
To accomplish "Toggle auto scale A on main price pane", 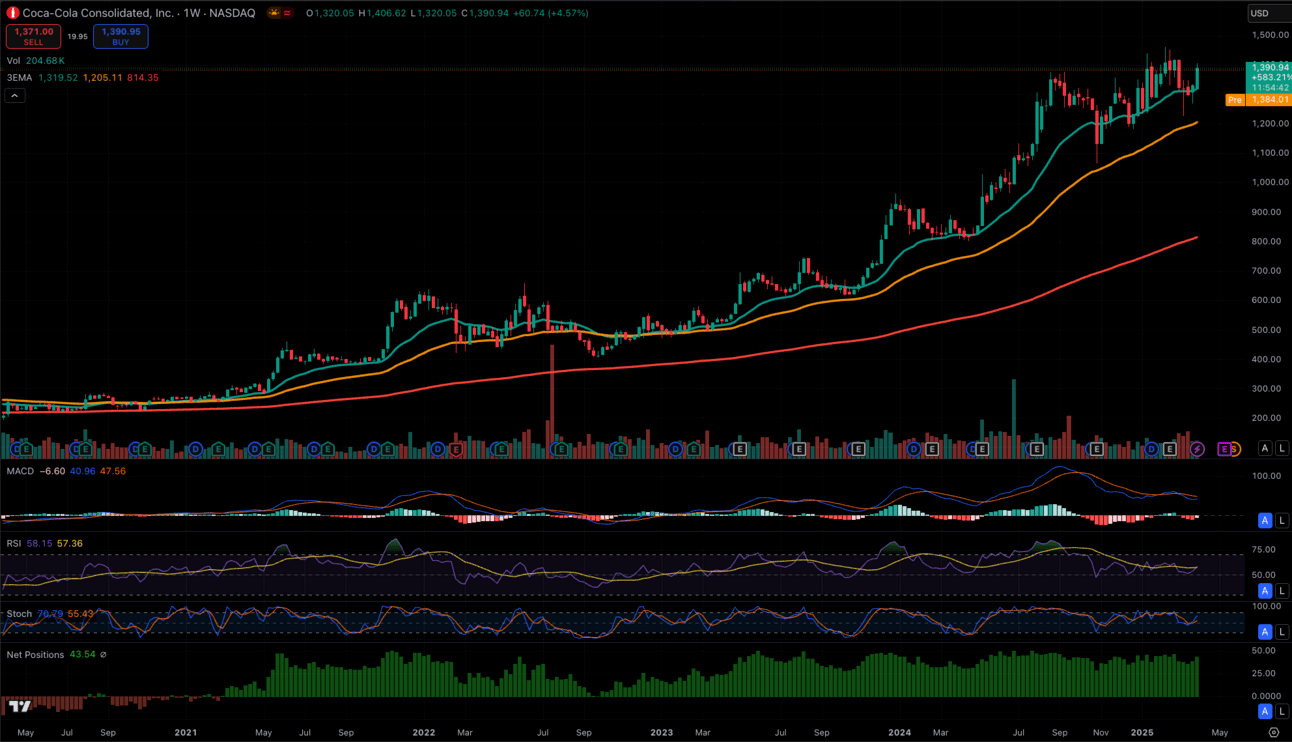I will [x=1265, y=448].
